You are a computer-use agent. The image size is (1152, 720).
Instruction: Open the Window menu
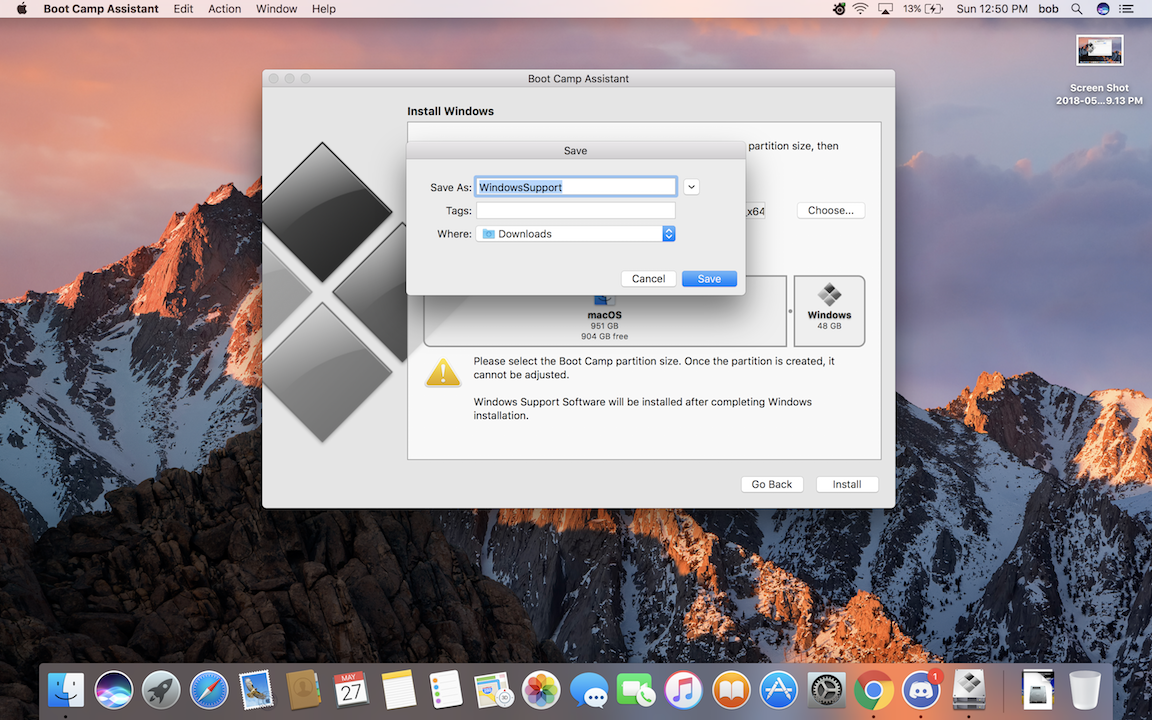276,9
